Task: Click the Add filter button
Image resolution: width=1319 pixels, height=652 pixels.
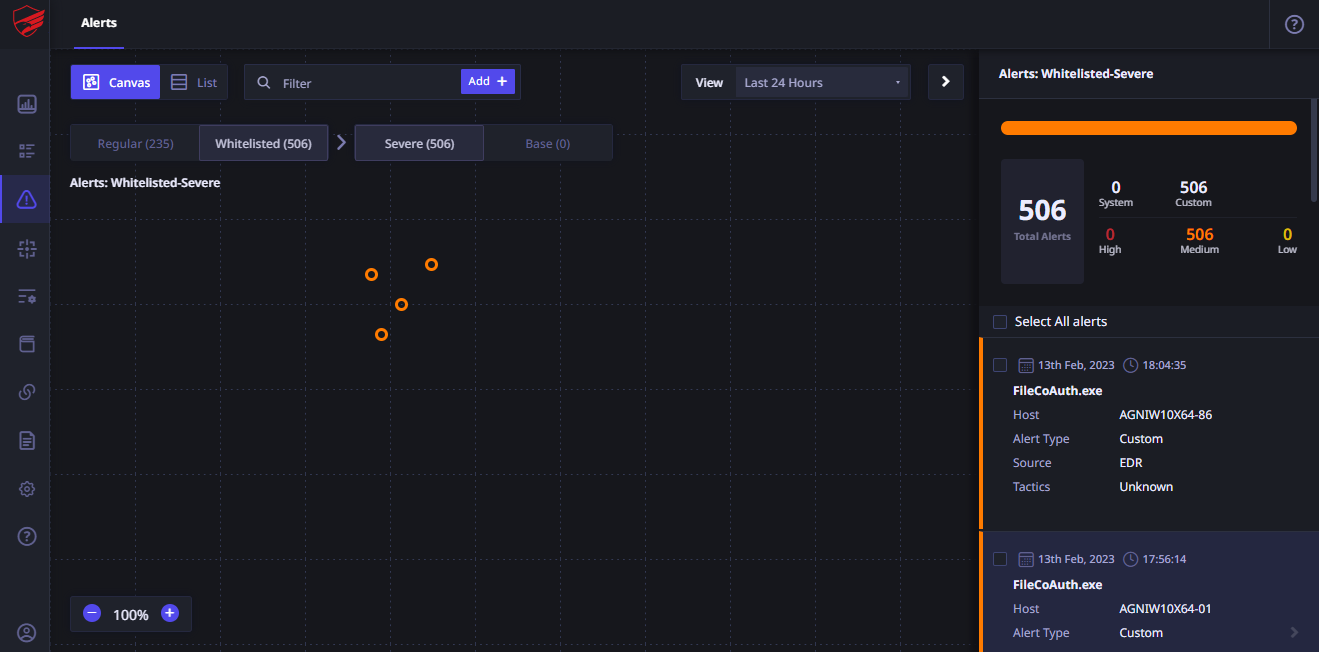Action: [x=488, y=82]
